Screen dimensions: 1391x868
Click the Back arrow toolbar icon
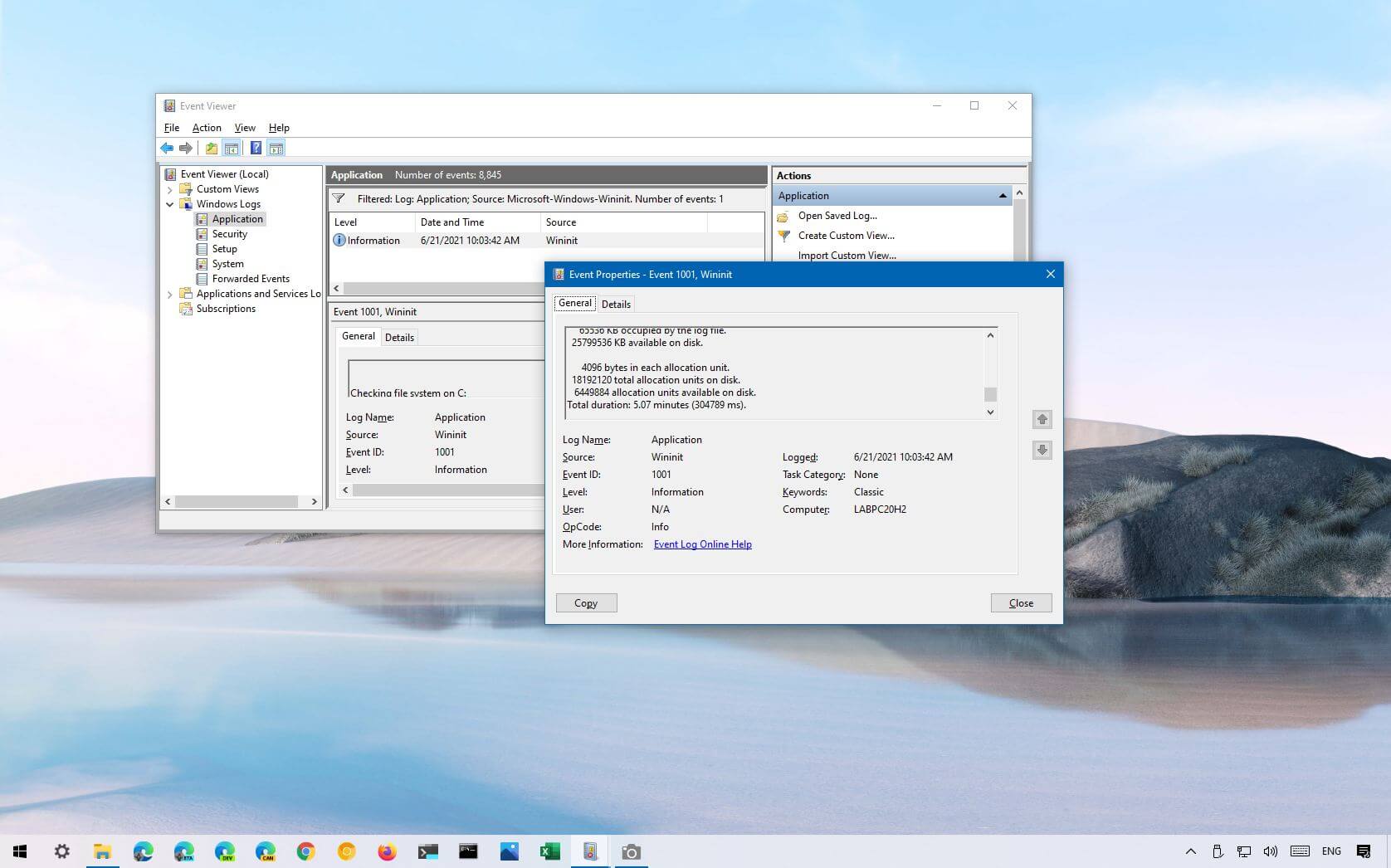[x=167, y=149]
